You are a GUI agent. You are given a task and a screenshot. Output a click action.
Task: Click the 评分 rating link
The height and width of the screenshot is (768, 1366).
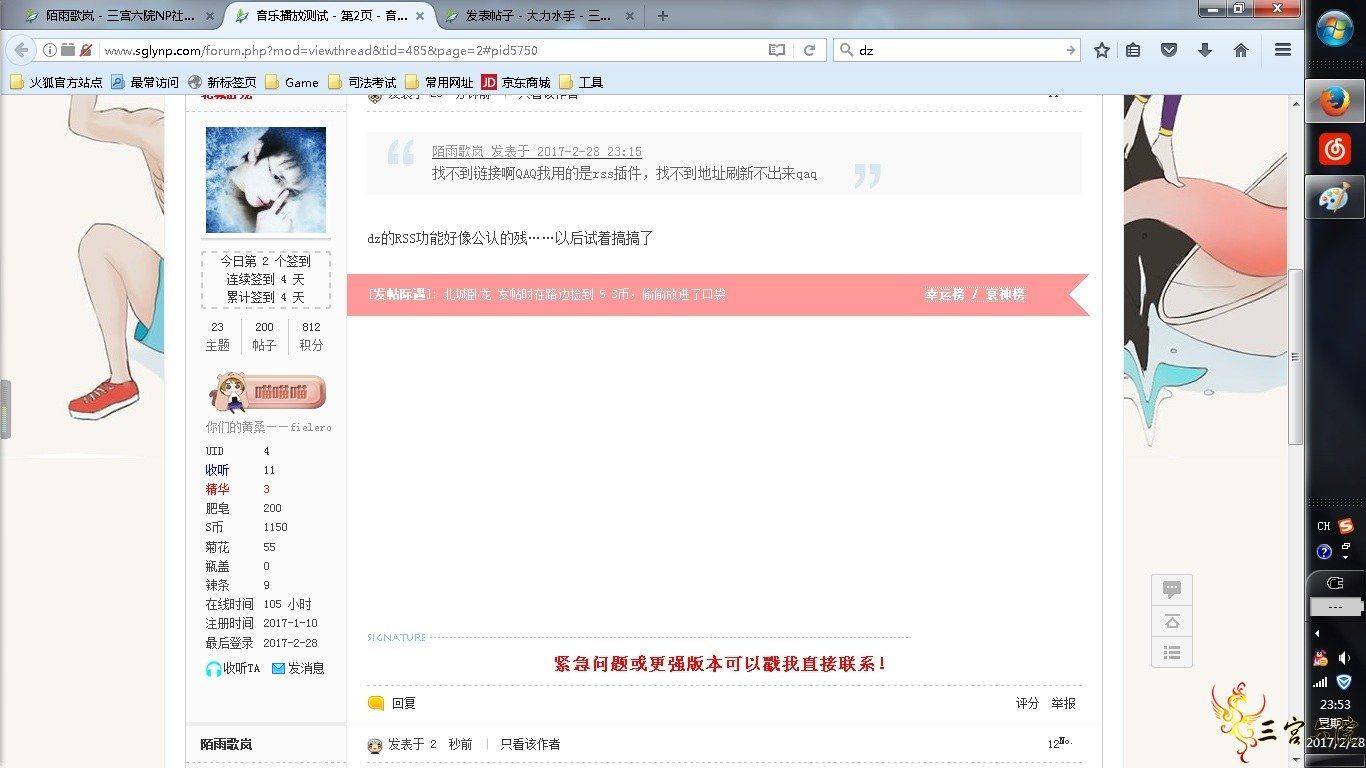pos(1027,703)
